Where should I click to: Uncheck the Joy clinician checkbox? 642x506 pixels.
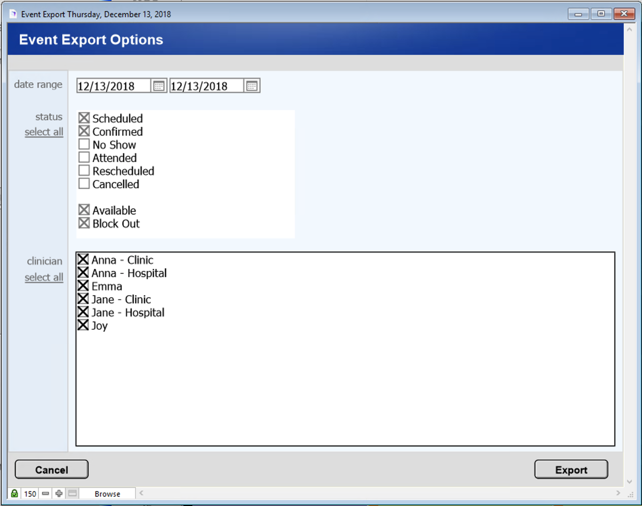pyautogui.click(x=83, y=325)
